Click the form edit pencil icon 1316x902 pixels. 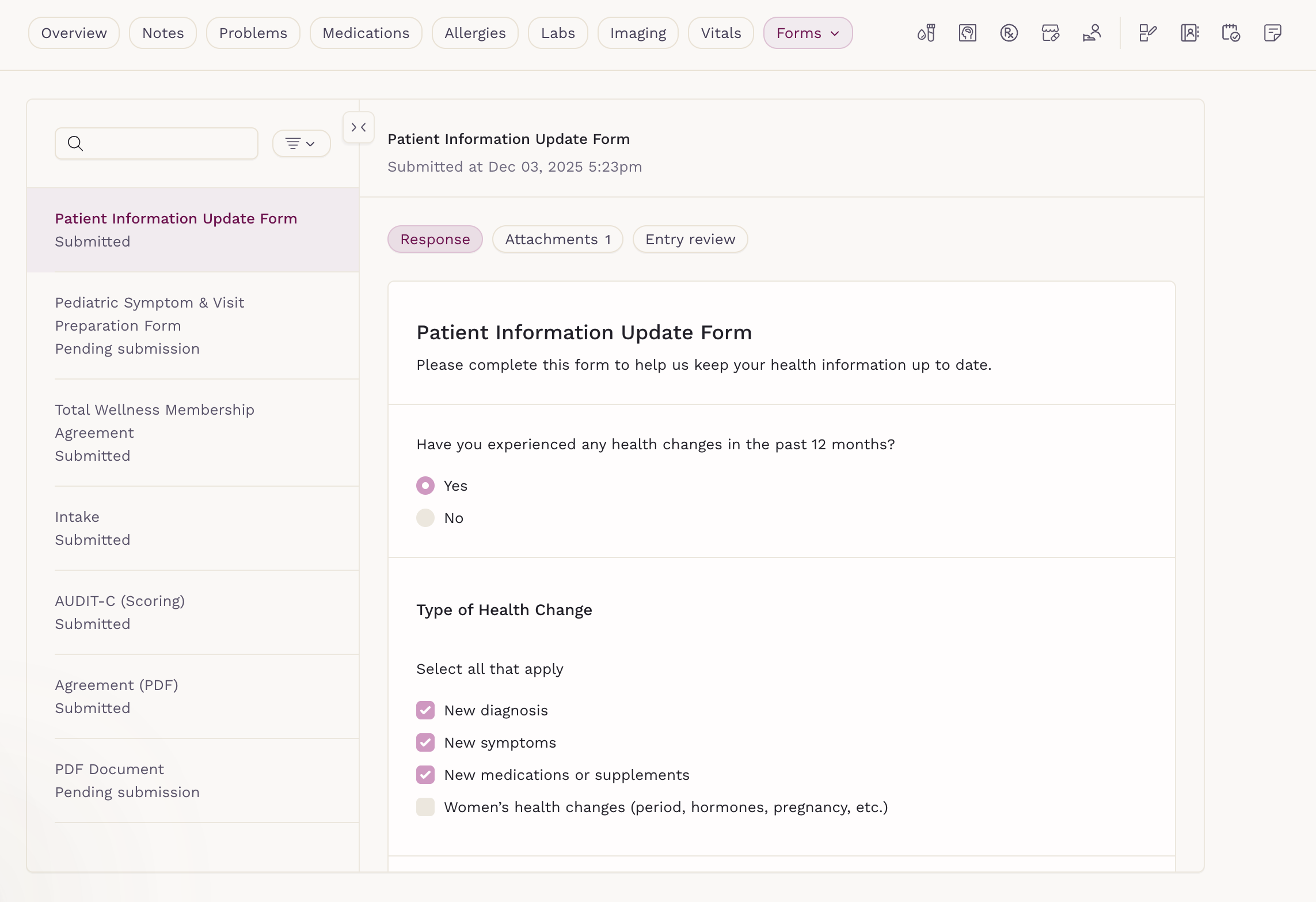[1147, 33]
